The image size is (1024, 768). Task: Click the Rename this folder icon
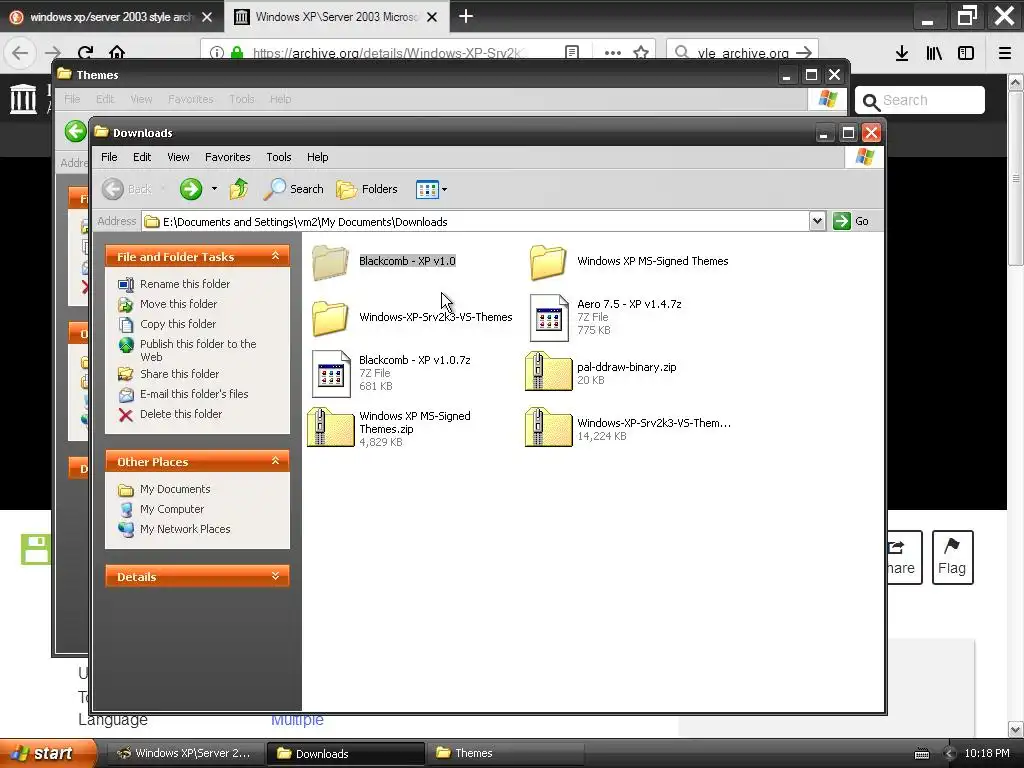tap(126, 284)
